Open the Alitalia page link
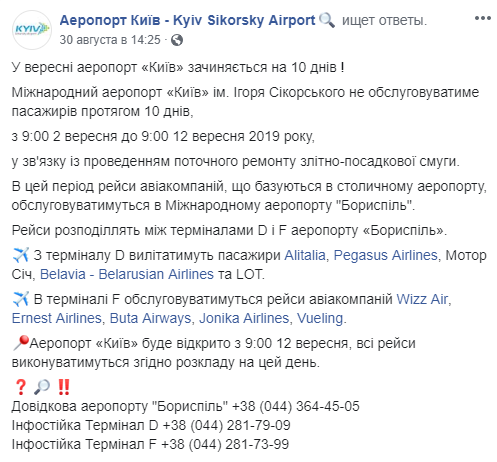The width and height of the screenshot is (497, 462). pyautogui.click(x=305, y=255)
